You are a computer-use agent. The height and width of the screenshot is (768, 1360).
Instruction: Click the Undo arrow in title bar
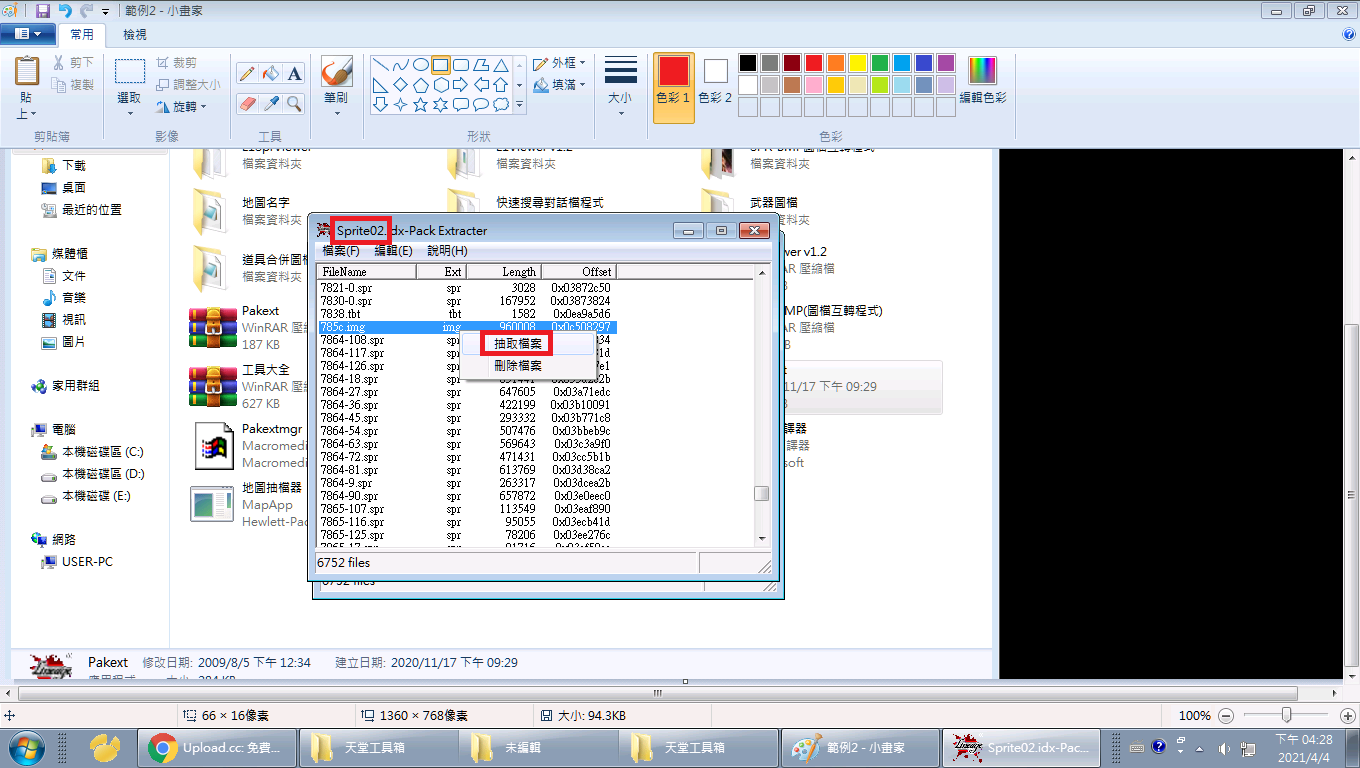65,11
